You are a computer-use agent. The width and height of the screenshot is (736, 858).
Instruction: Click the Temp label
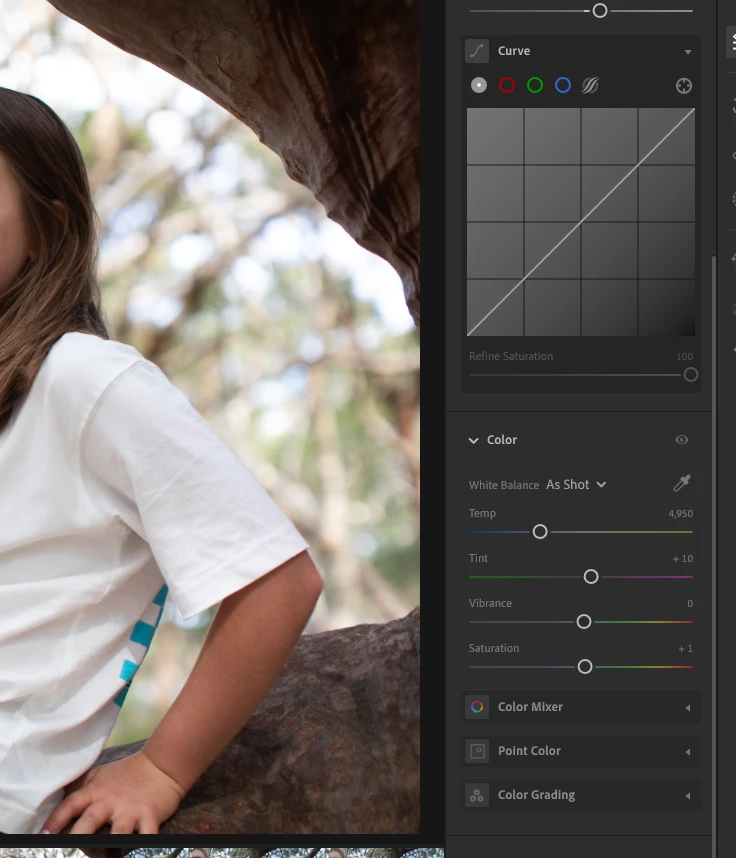click(x=482, y=513)
